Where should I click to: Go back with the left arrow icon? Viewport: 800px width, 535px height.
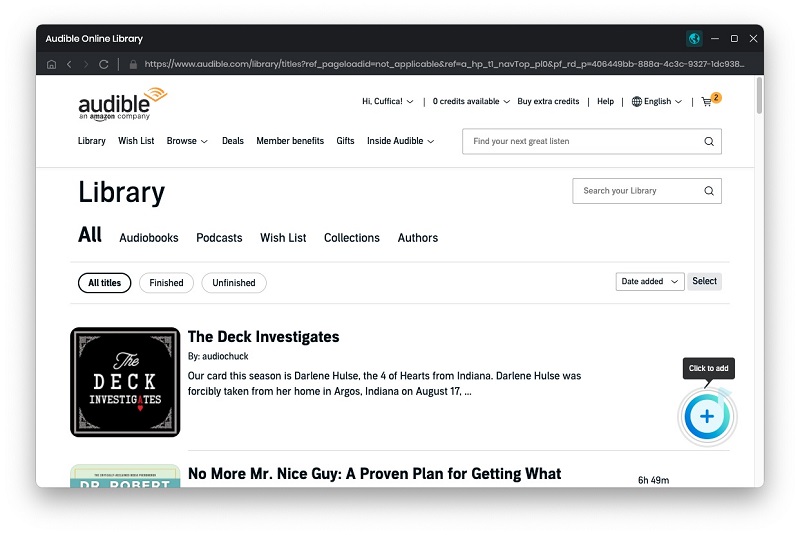69,64
